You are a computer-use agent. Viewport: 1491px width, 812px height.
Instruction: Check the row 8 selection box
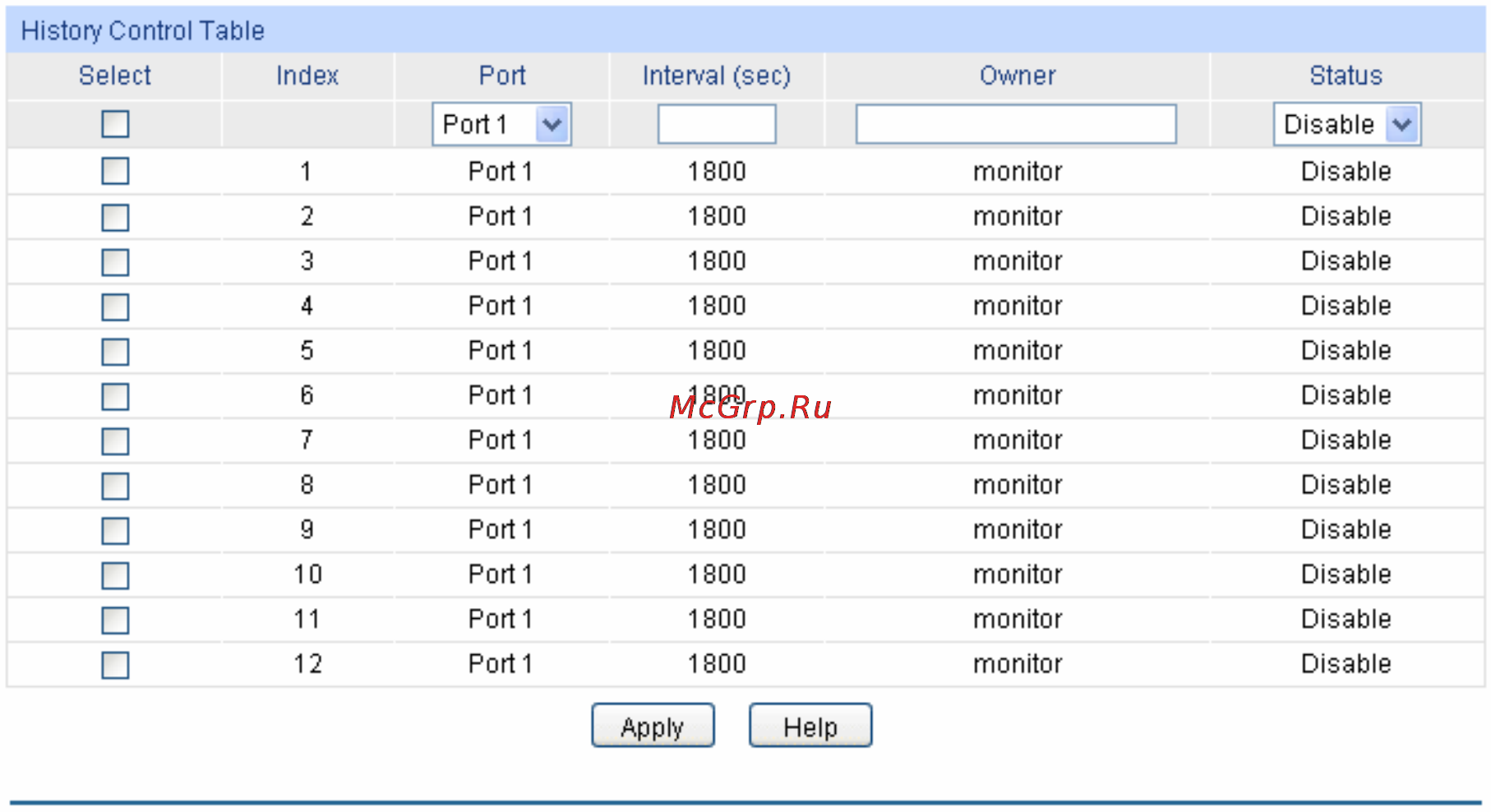click(115, 486)
